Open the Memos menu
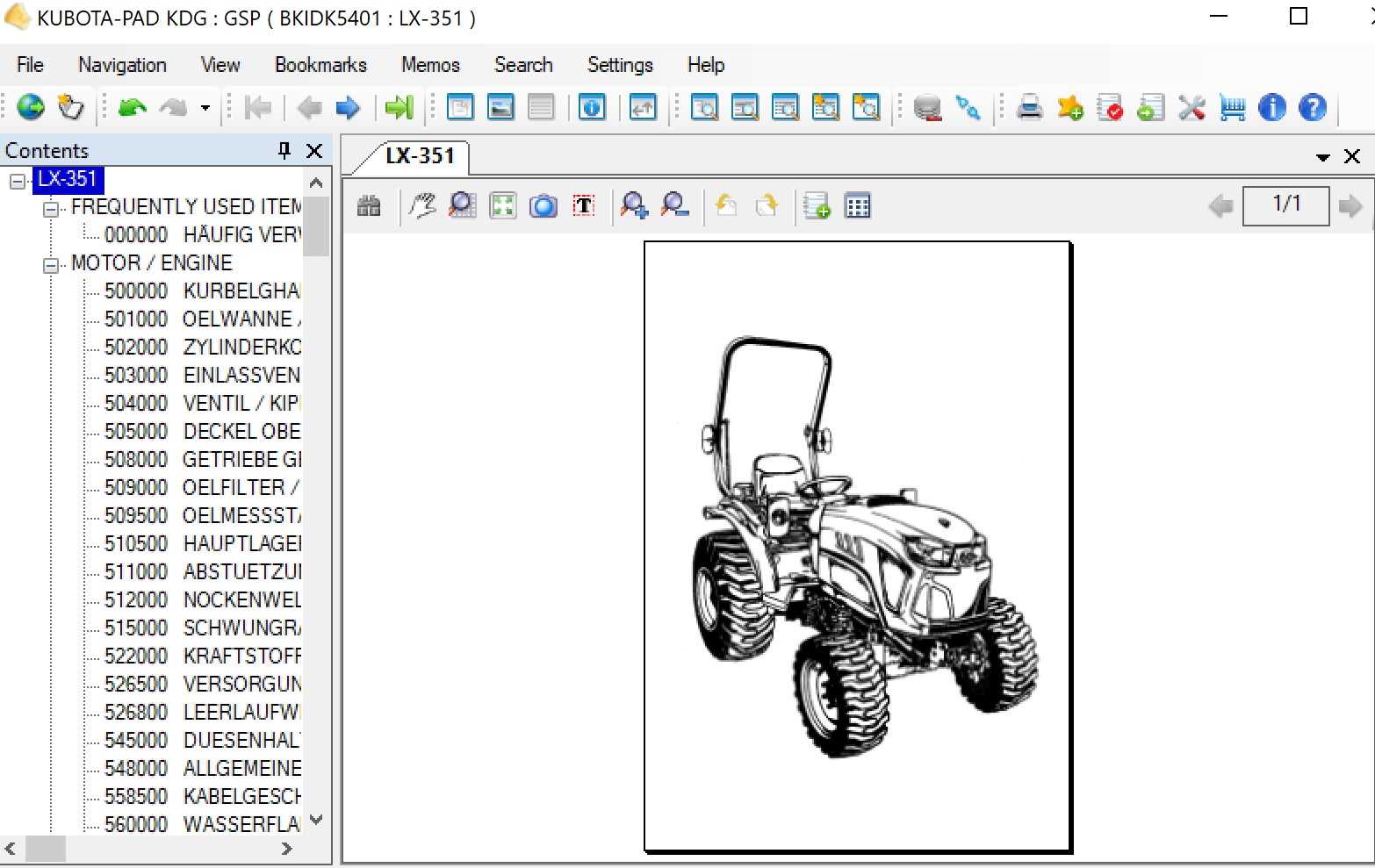Image resolution: width=1375 pixels, height=868 pixels. click(x=430, y=65)
